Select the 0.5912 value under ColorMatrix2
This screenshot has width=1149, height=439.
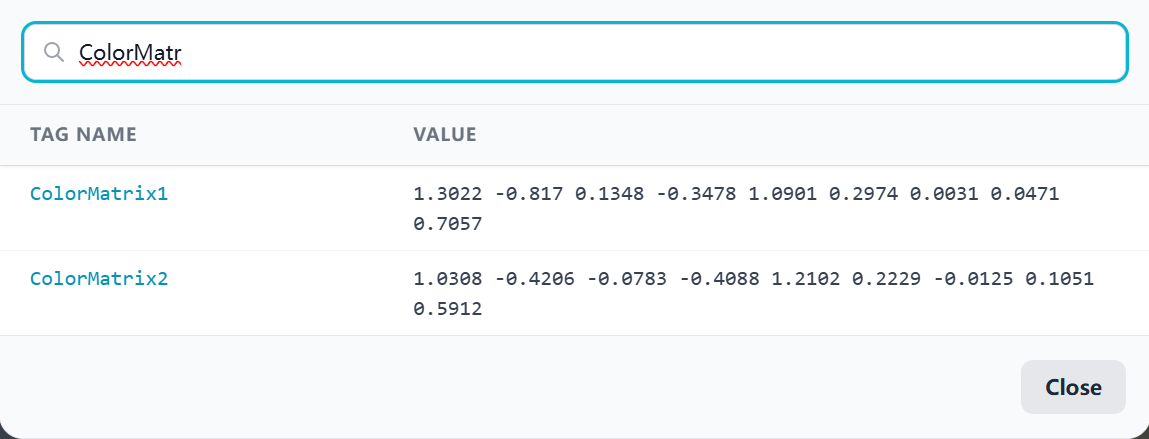[447, 310]
